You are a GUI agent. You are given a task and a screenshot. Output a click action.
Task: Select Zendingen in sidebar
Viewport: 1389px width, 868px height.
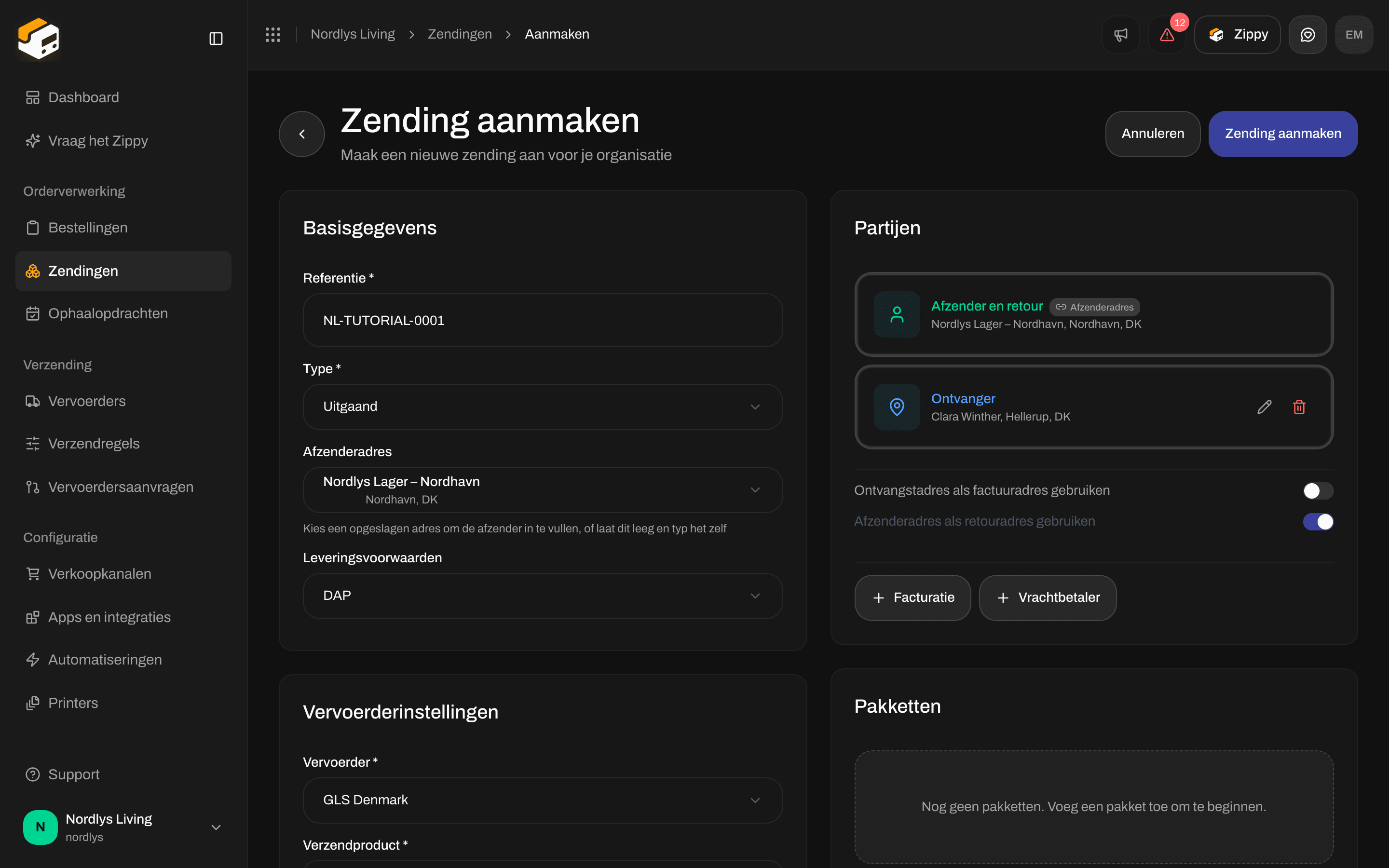pos(123,271)
